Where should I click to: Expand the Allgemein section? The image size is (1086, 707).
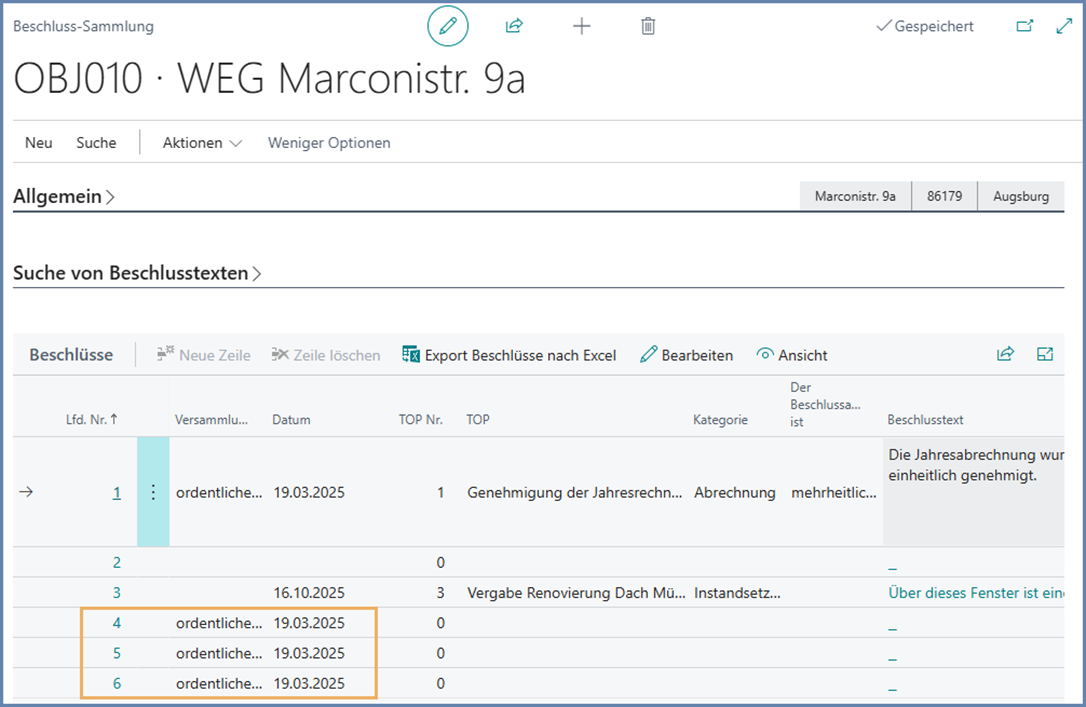coord(64,197)
